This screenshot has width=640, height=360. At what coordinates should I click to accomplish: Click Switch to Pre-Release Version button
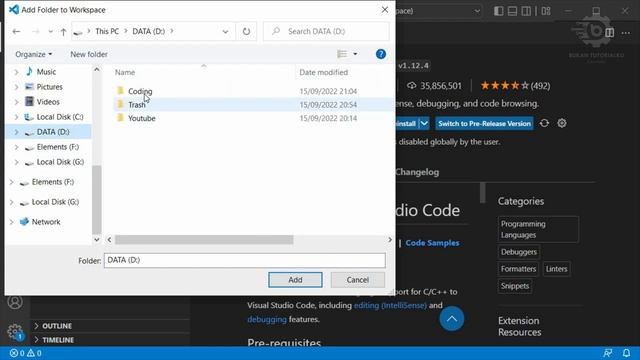tap(484, 123)
